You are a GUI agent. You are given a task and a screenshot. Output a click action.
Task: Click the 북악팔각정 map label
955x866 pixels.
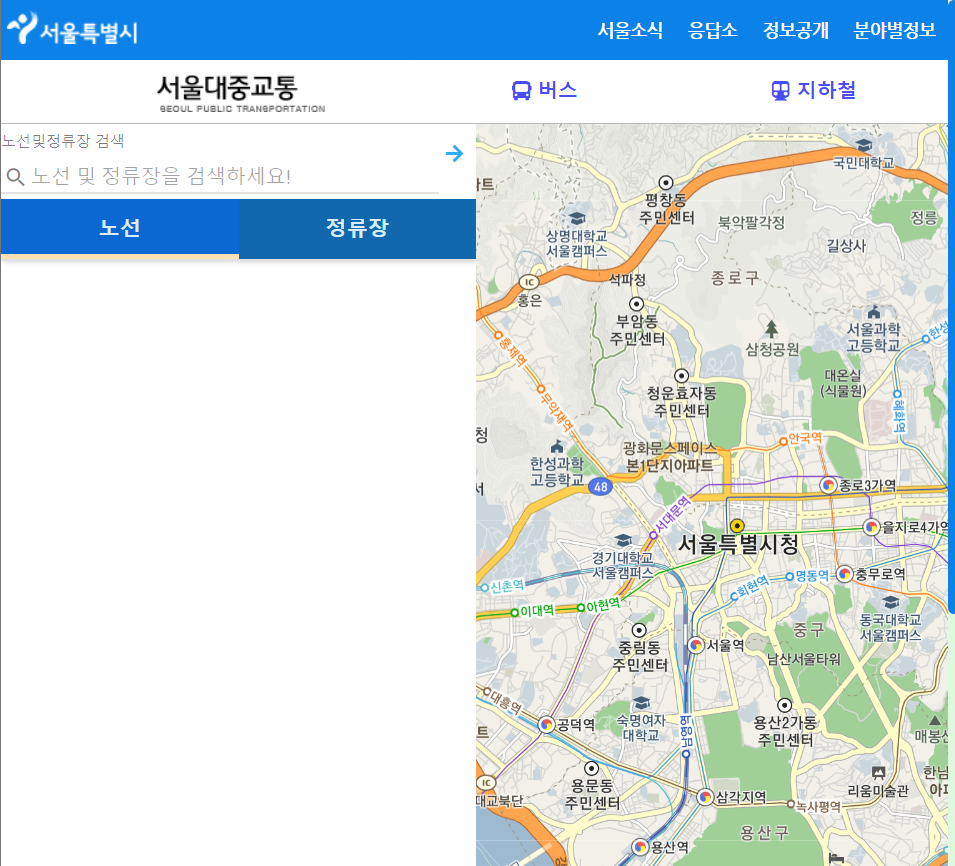752,222
